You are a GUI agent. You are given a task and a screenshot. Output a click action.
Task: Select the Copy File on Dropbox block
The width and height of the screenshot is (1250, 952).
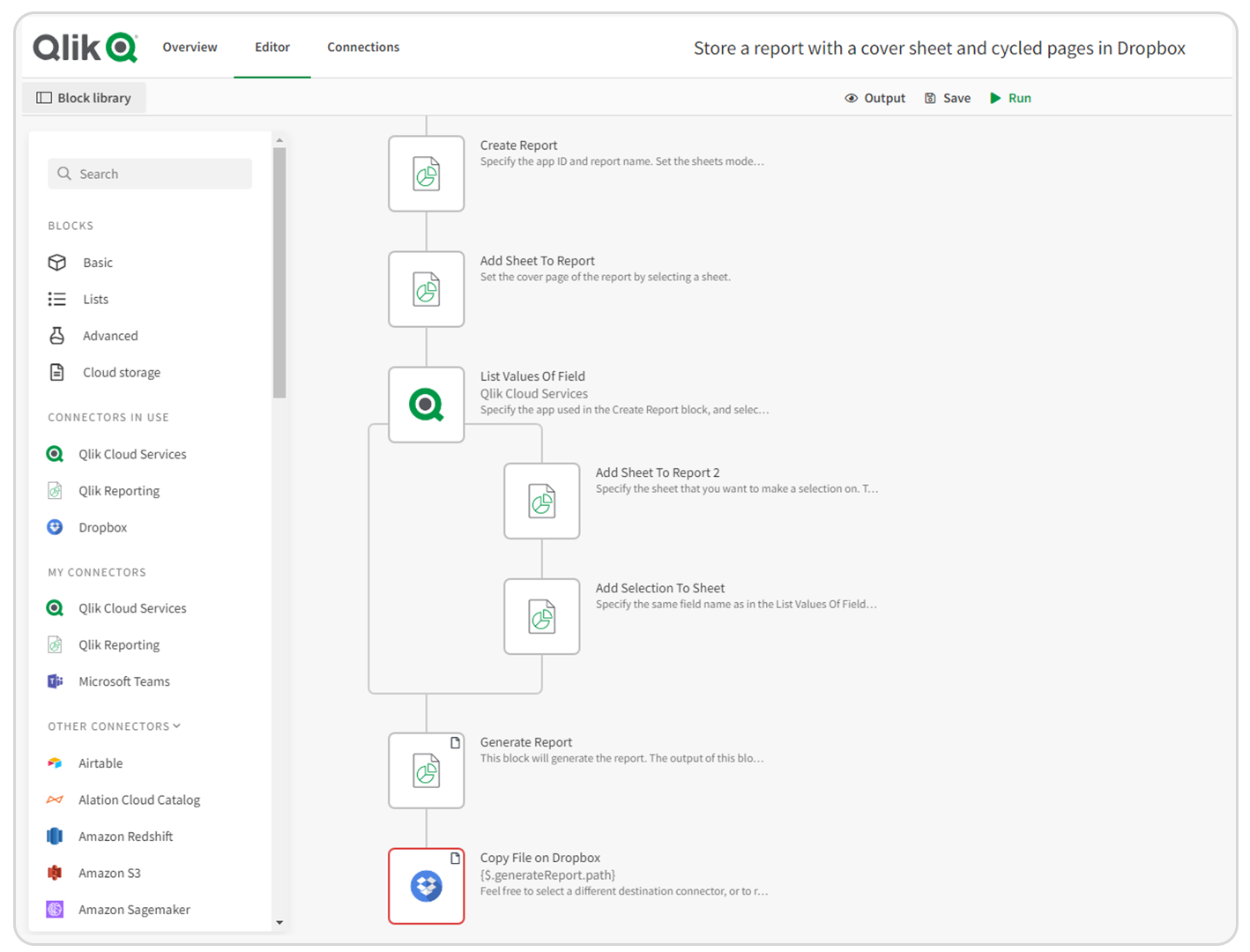coord(427,886)
